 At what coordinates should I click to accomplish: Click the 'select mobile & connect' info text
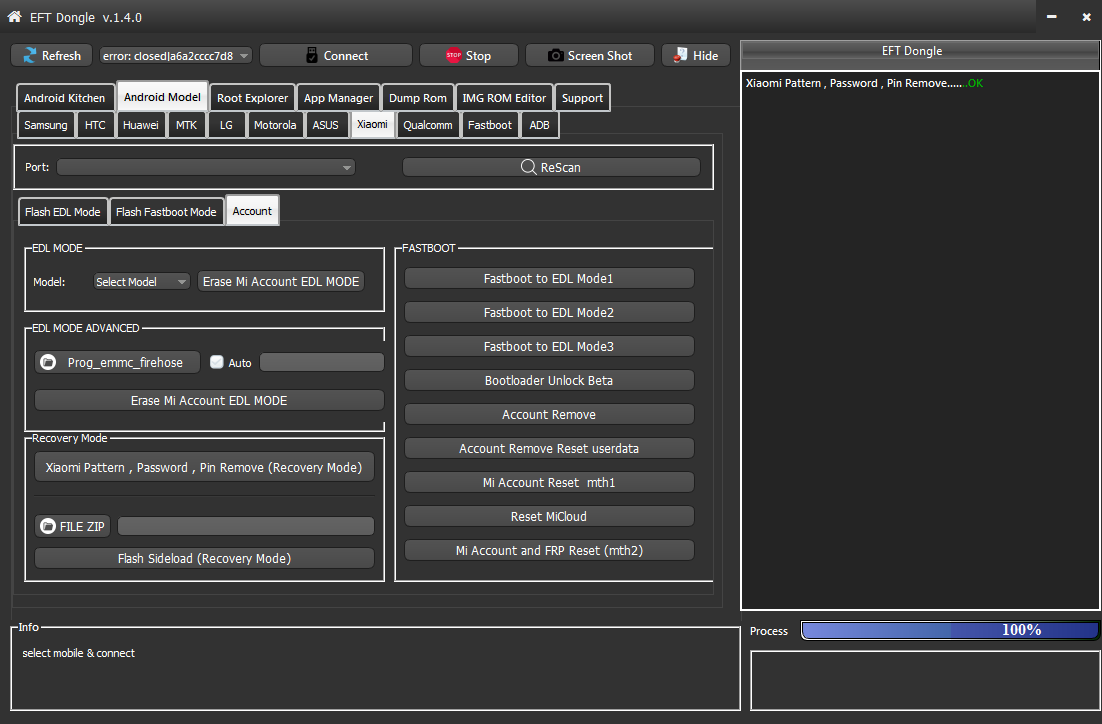point(79,653)
